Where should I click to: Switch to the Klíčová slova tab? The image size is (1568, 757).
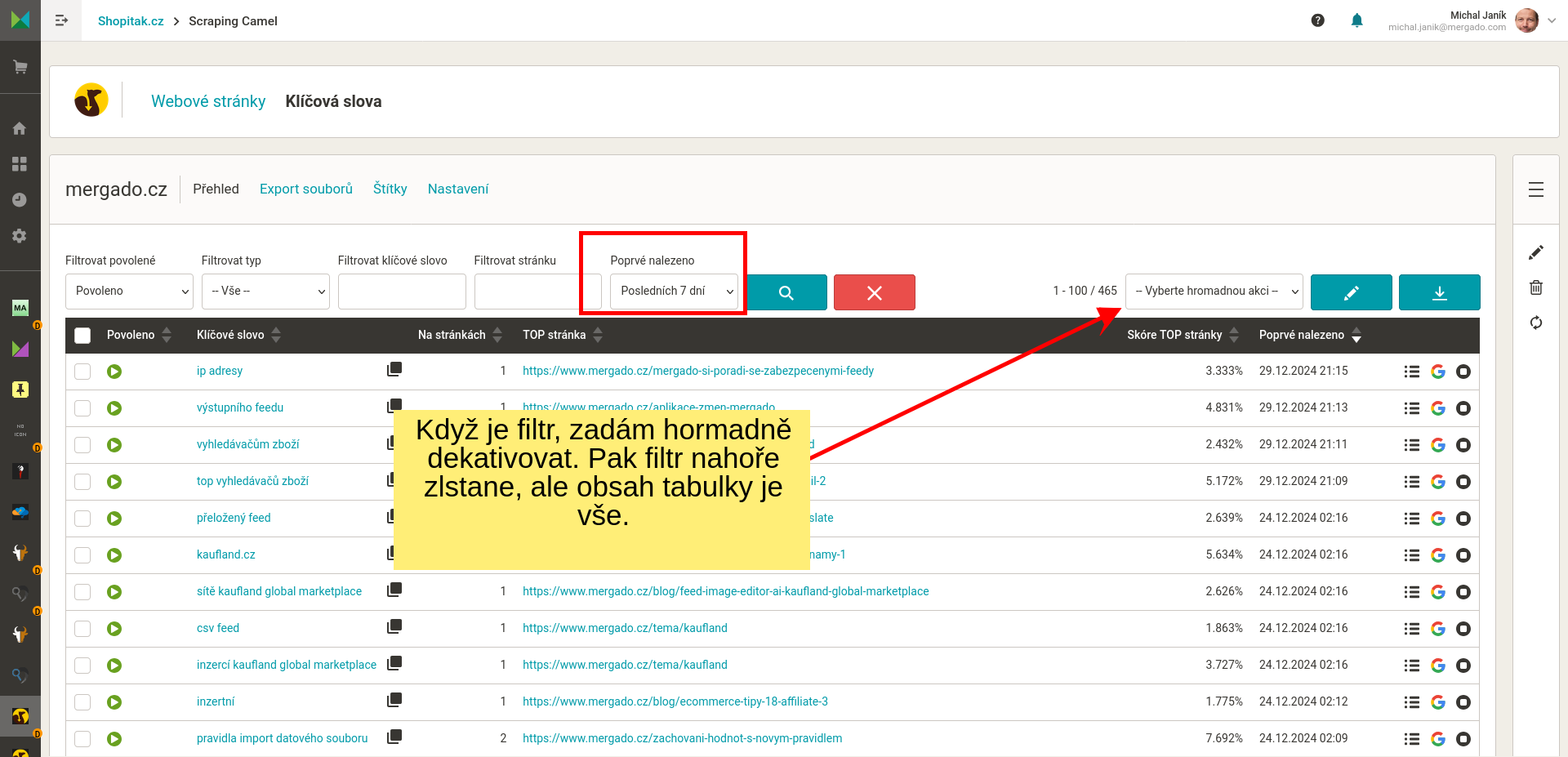tap(333, 101)
